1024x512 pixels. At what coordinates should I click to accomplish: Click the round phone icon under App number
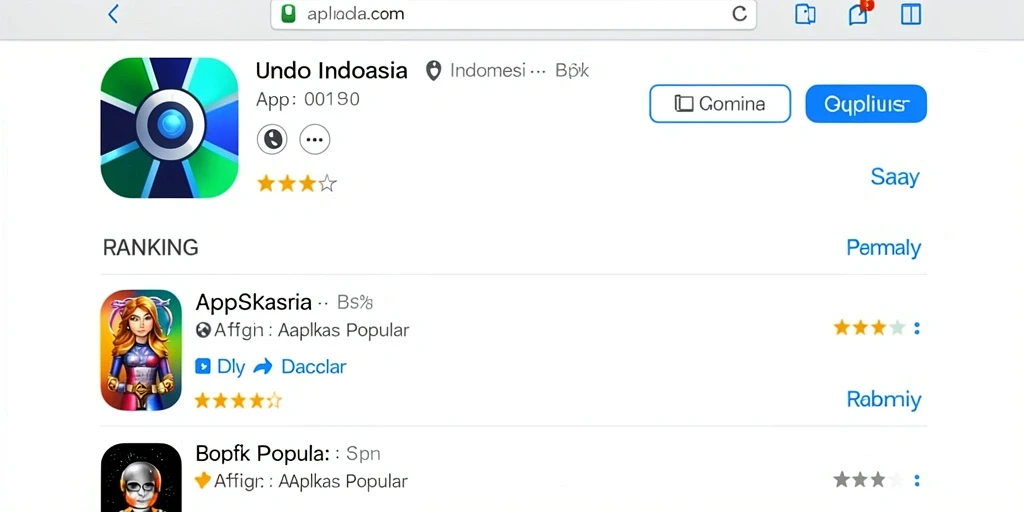click(272, 139)
